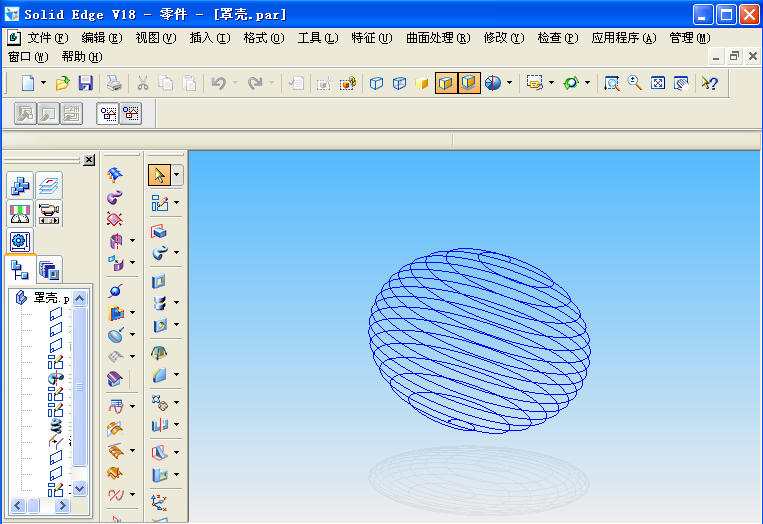Toggle drop shadow display button
763x524 pixels.
(469, 83)
